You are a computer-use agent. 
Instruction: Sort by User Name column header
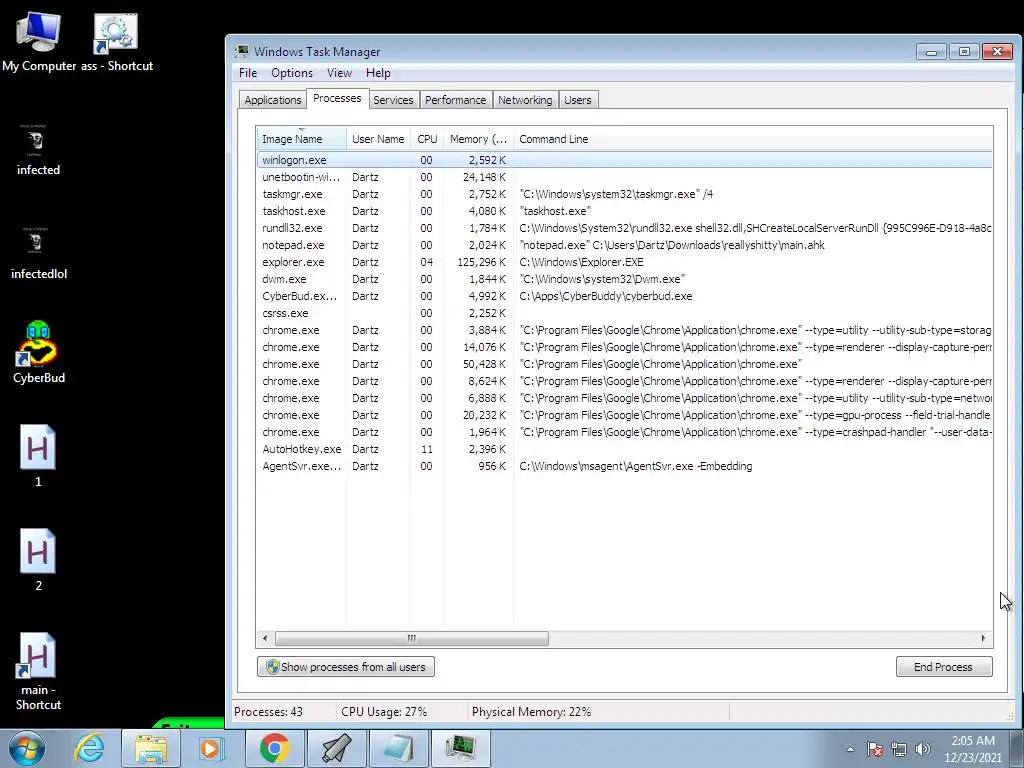(378, 139)
